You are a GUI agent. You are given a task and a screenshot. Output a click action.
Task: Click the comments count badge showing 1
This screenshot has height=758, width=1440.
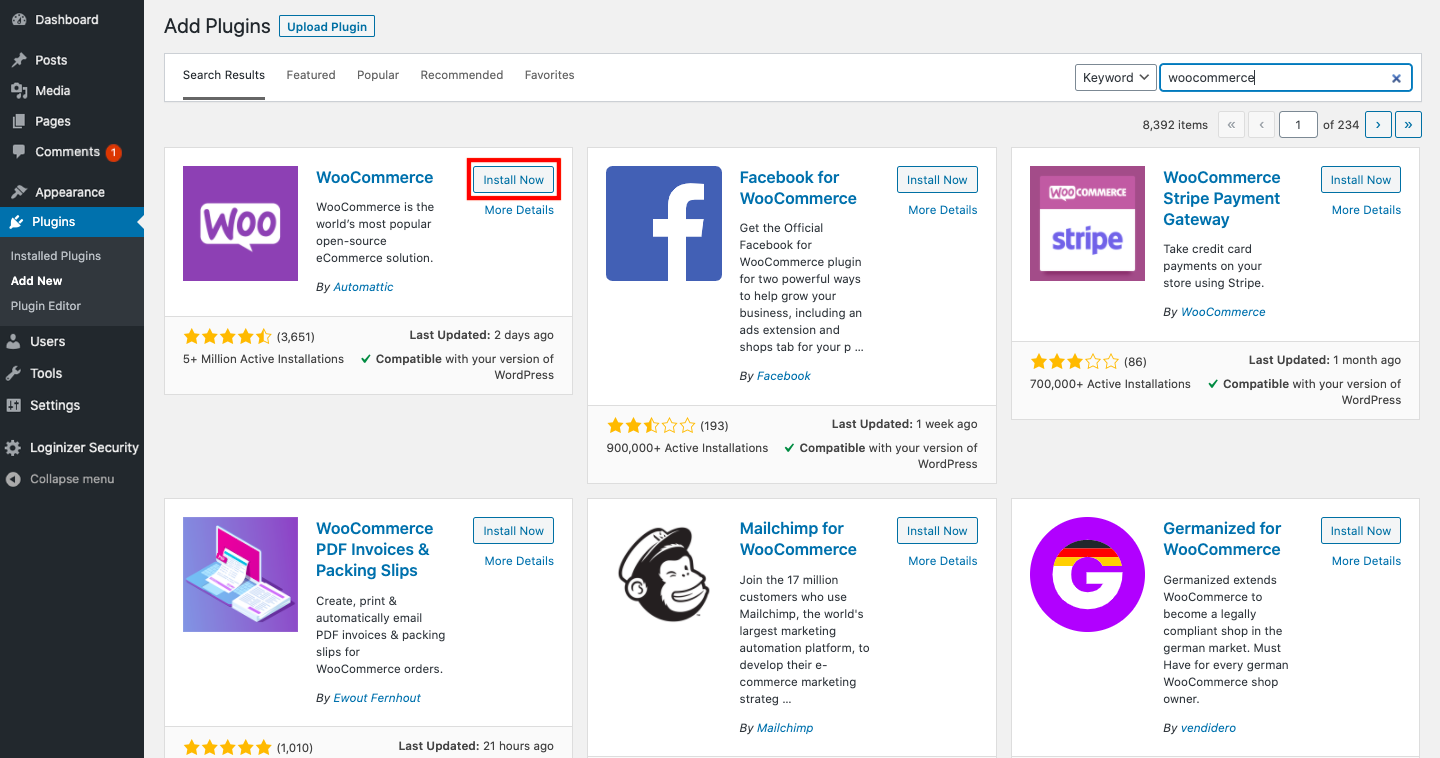pyautogui.click(x=113, y=152)
